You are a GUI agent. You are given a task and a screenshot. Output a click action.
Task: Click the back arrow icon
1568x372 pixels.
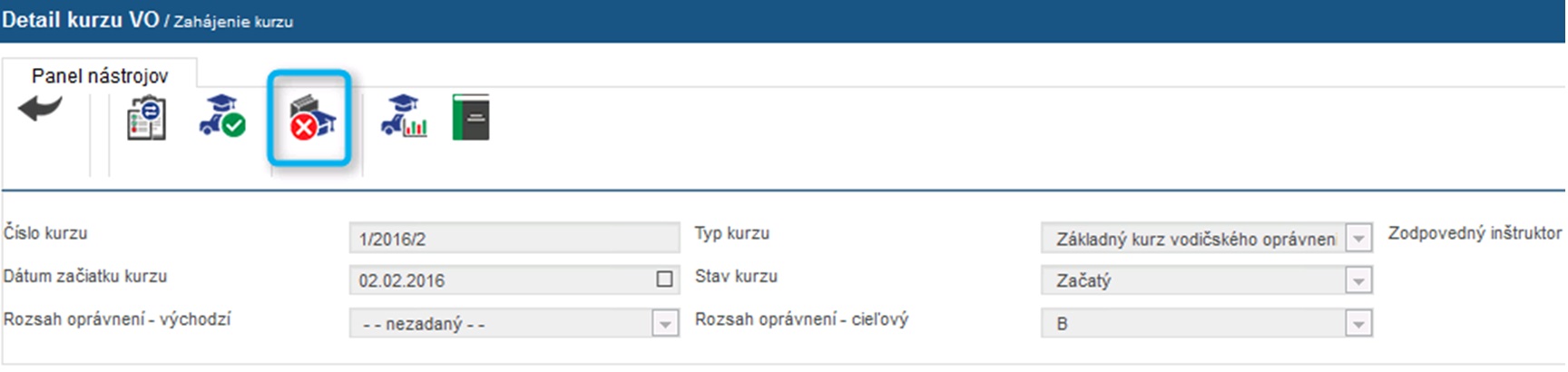click(x=40, y=109)
